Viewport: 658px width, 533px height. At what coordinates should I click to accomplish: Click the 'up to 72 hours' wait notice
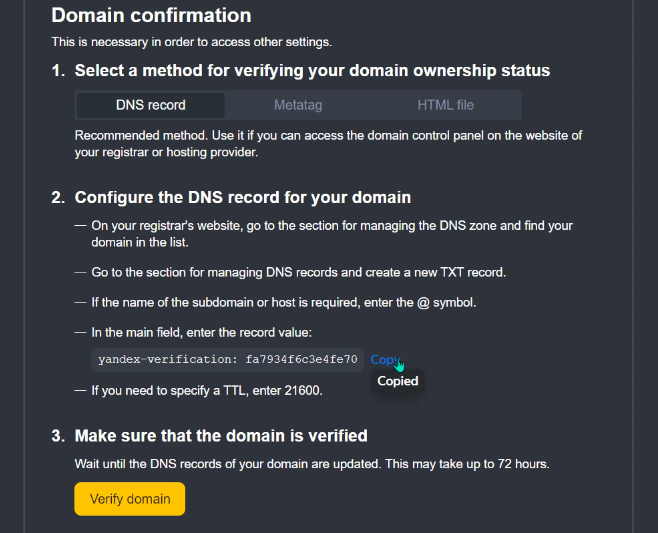(312, 464)
